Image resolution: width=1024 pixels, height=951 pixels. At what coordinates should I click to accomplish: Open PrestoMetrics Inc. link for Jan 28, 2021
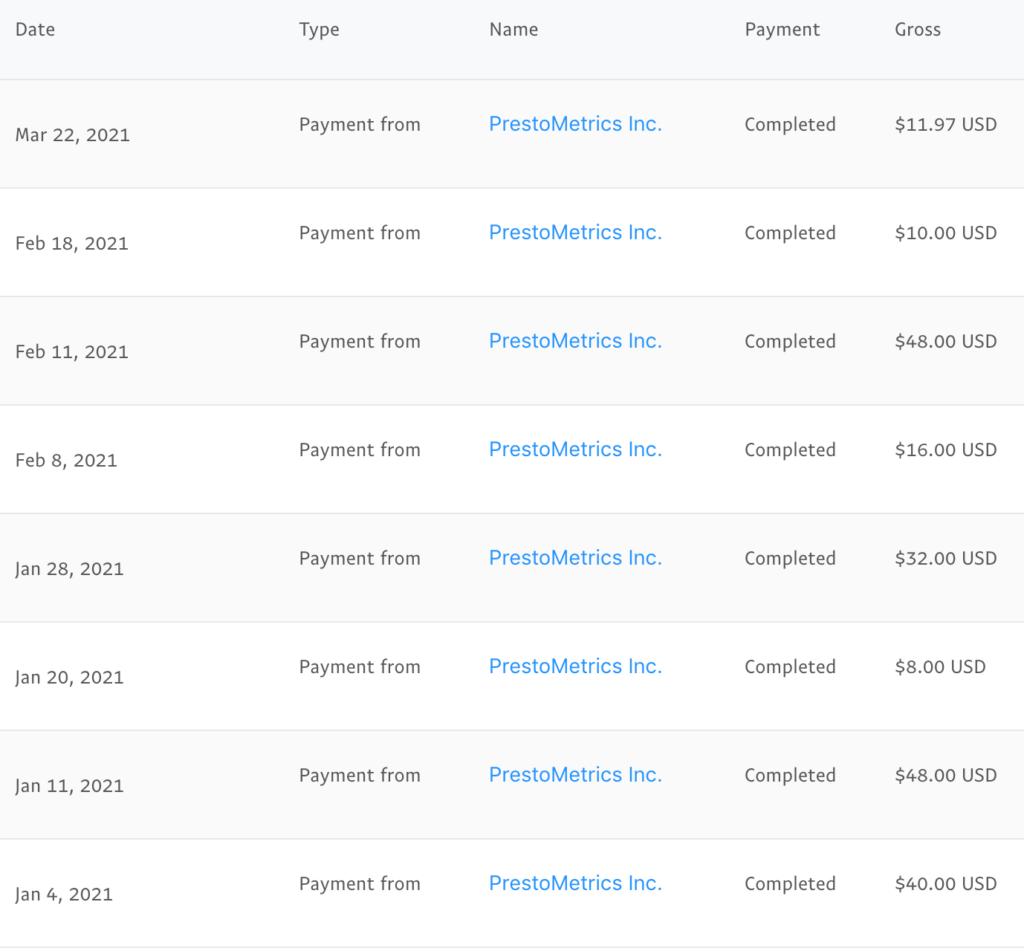coord(575,558)
